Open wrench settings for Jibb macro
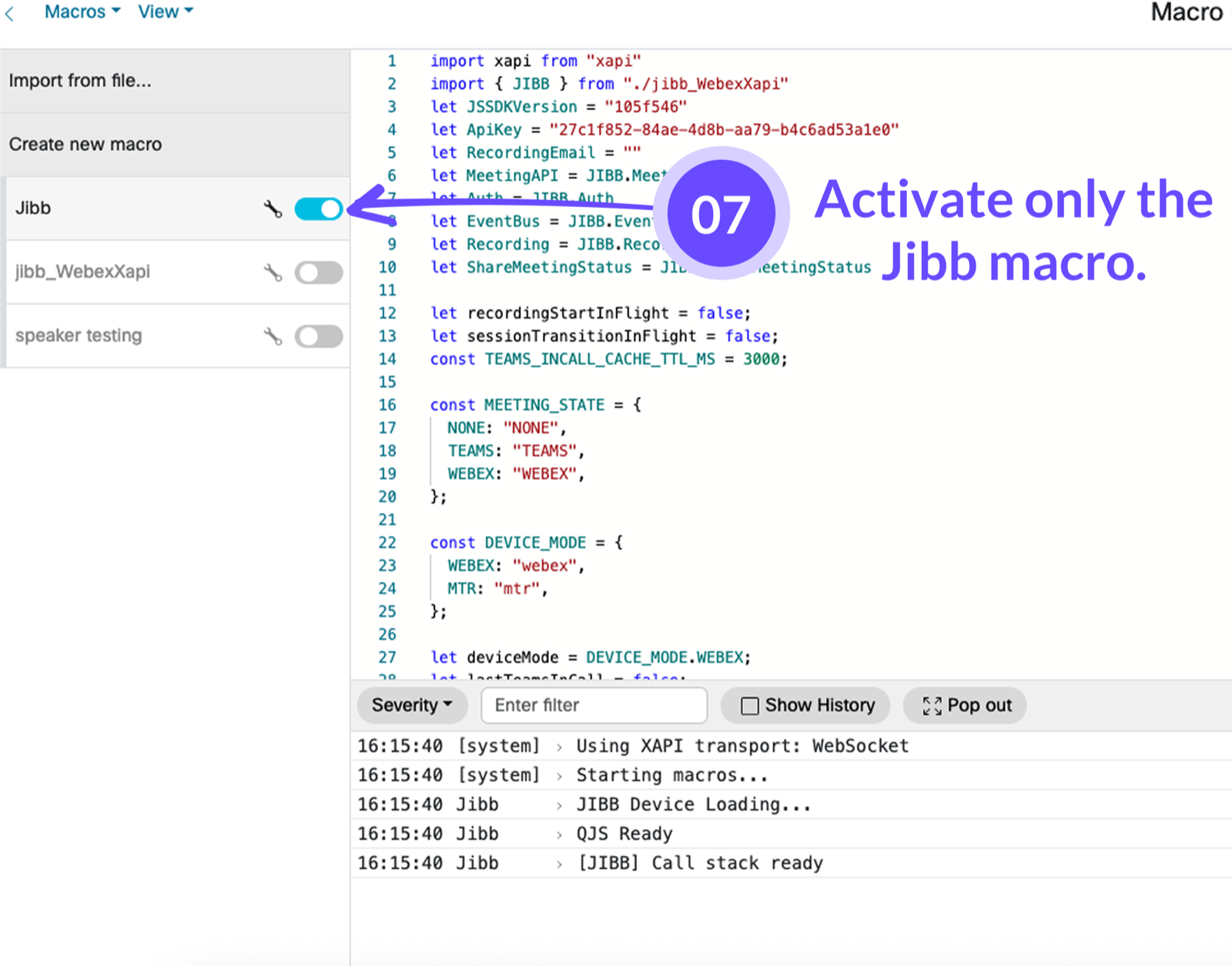Screen dimensions: 1232x966 [273, 209]
